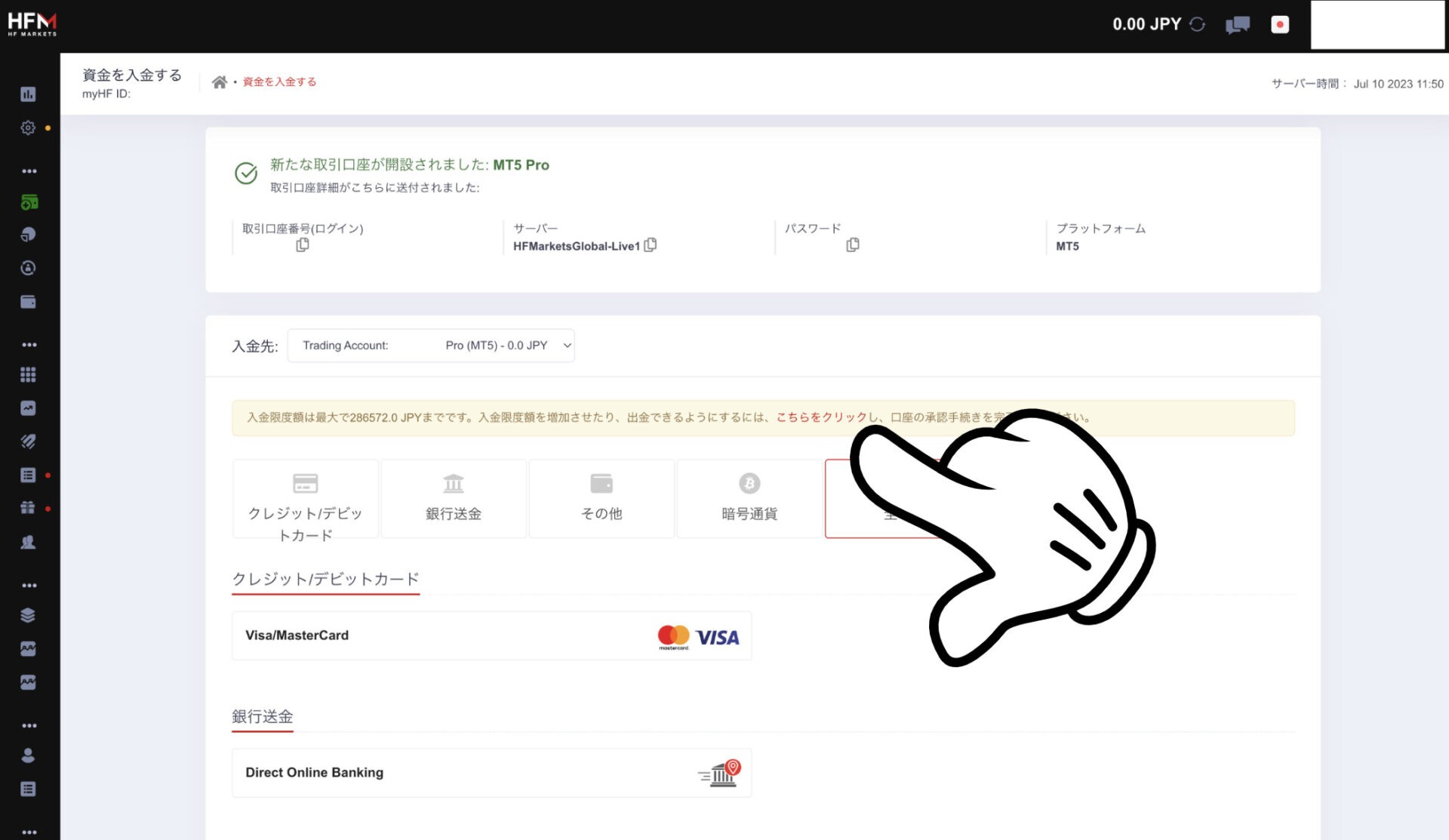
Task: Click the こちらをクリック link in notice
Action: pos(821,417)
